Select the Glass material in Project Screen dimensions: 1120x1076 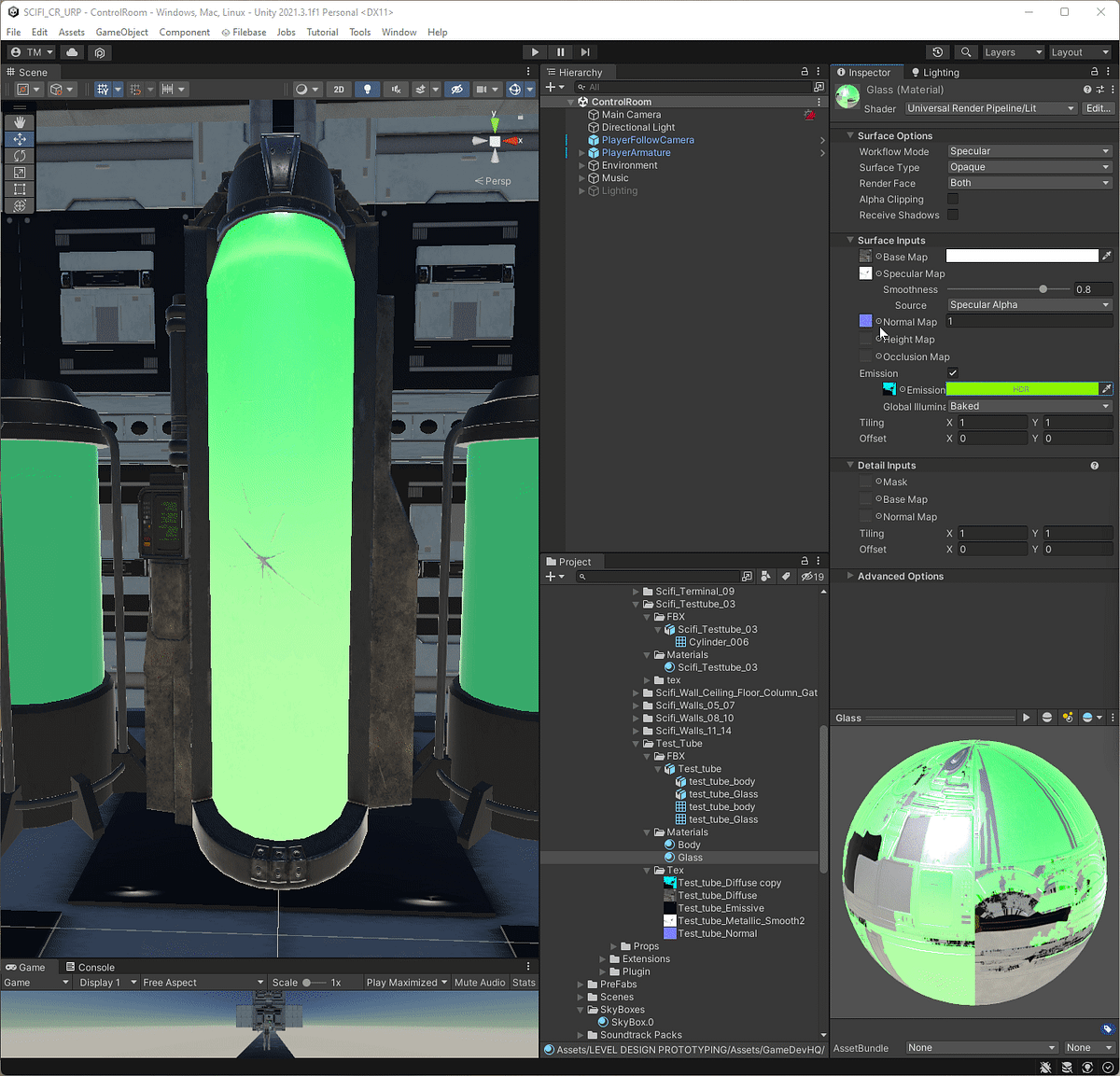[690, 858]
